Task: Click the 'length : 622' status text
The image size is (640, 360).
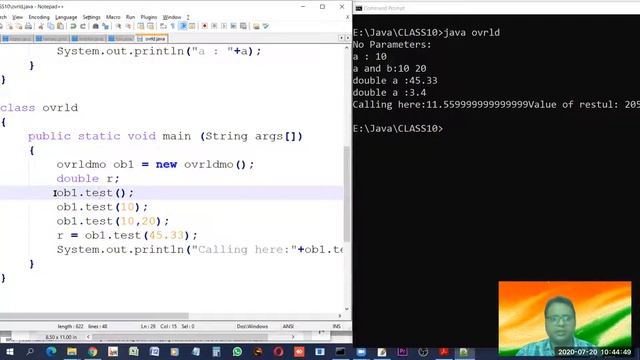Action: click(70, 326)
